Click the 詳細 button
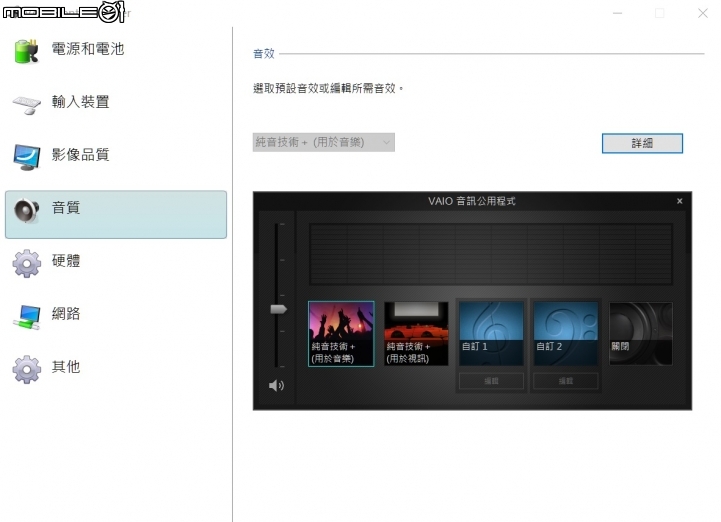The image size is (721, 522). (642, 143)
